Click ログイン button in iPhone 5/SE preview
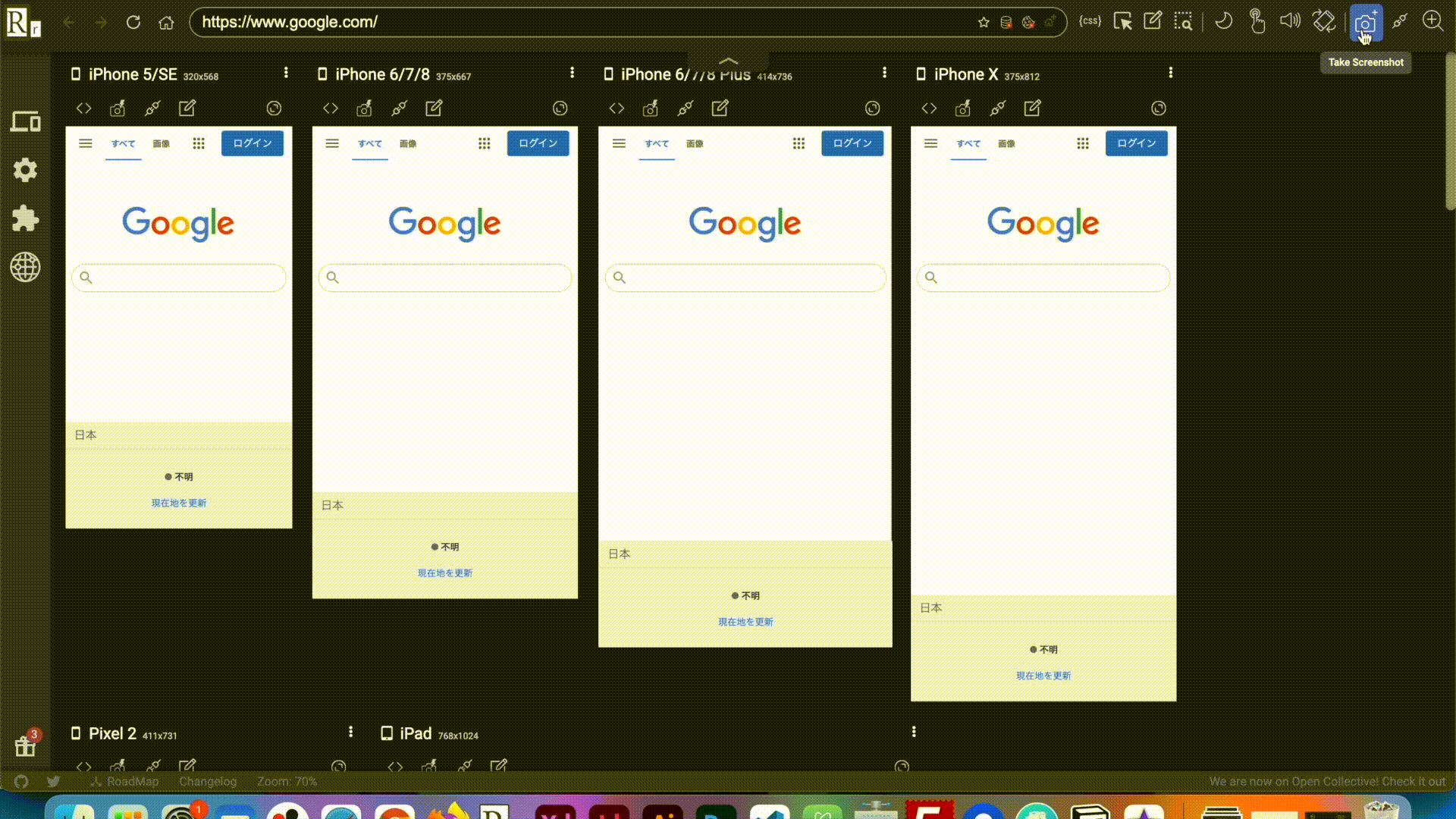The image size is (1456, 819). pyautogui.click(x=253, y=143)
